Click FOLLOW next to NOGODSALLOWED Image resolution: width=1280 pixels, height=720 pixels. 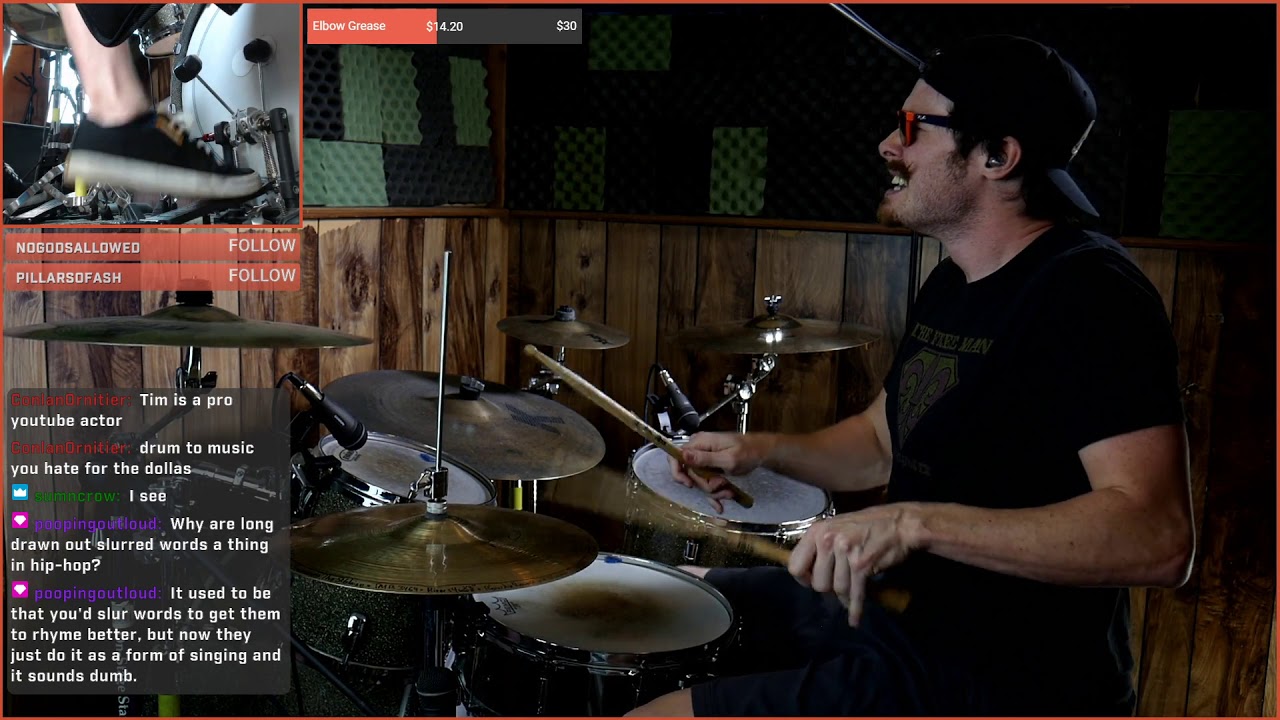262,246
